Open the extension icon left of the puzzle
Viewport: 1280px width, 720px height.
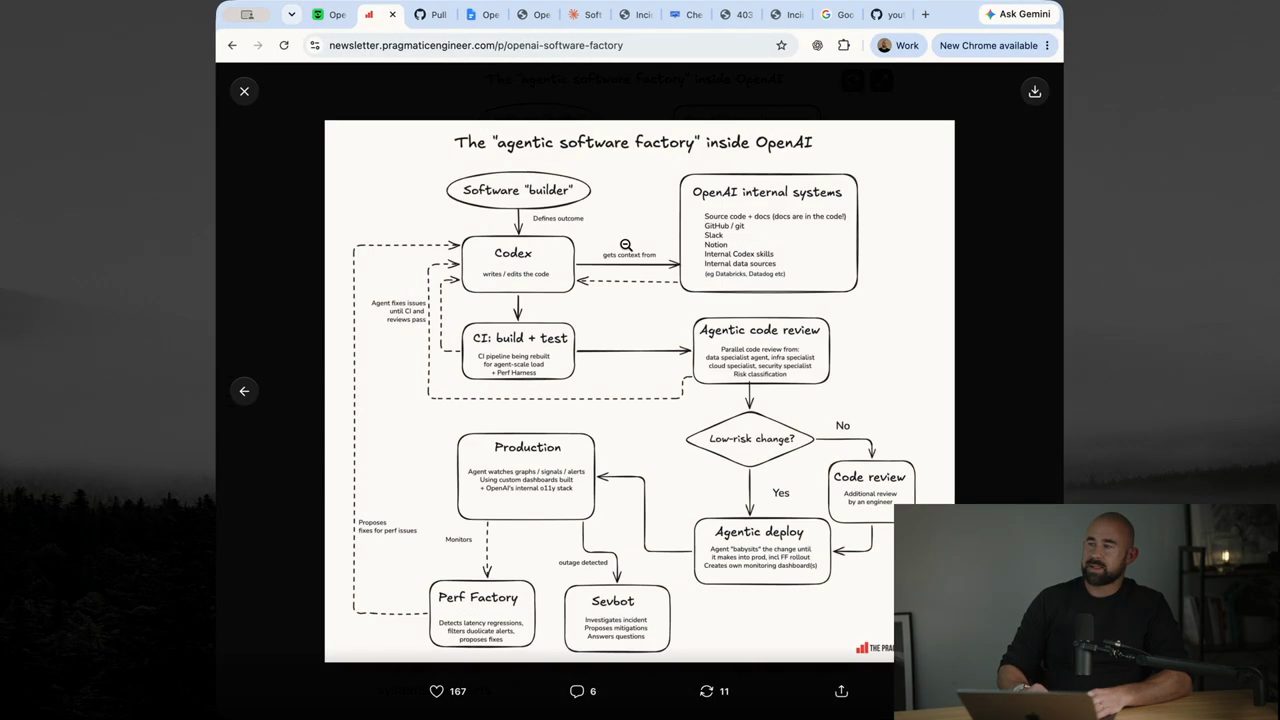coord(818,45)
